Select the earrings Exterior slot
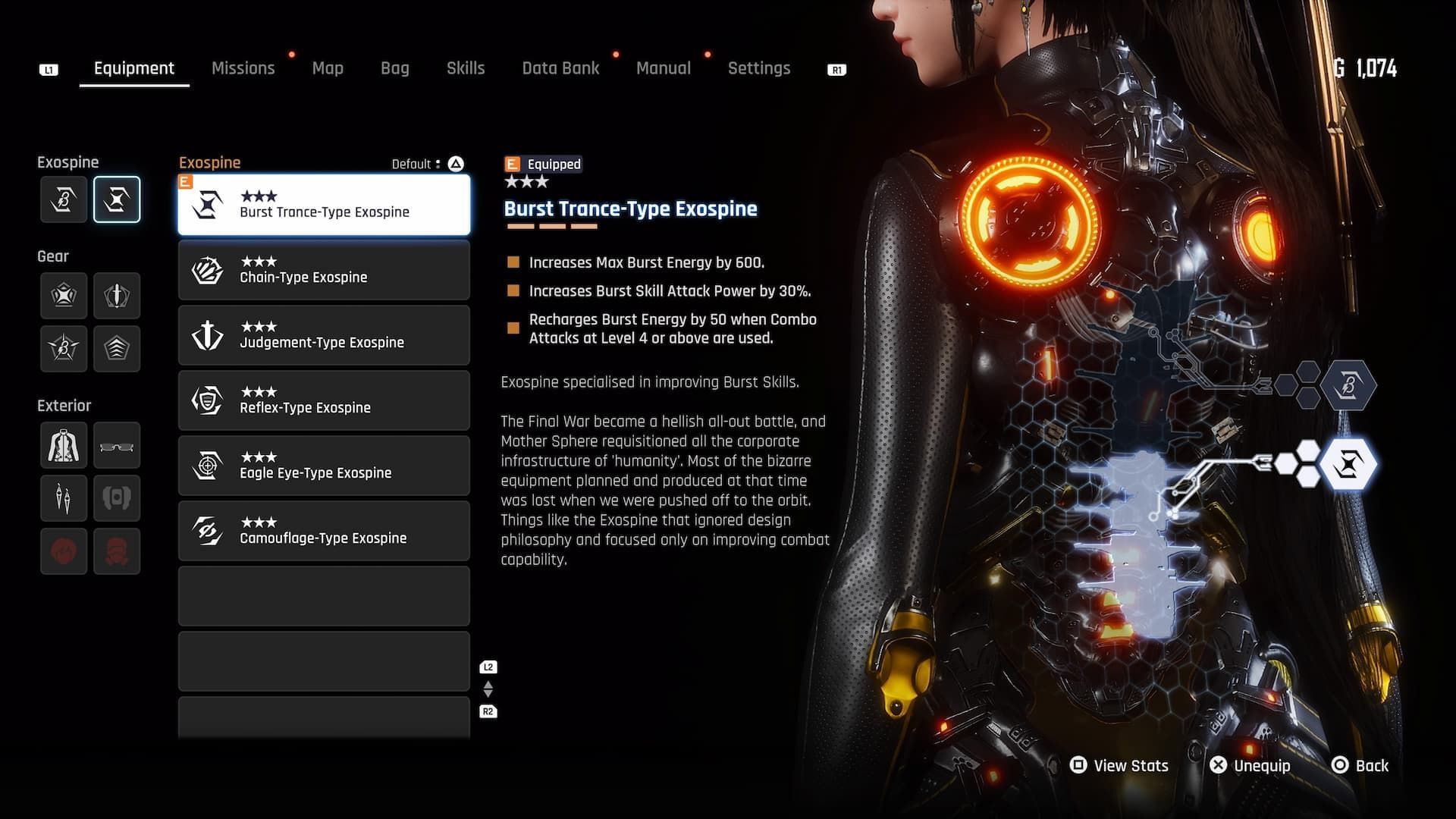Screen dimensions: 1456x819 coord(64,498)
